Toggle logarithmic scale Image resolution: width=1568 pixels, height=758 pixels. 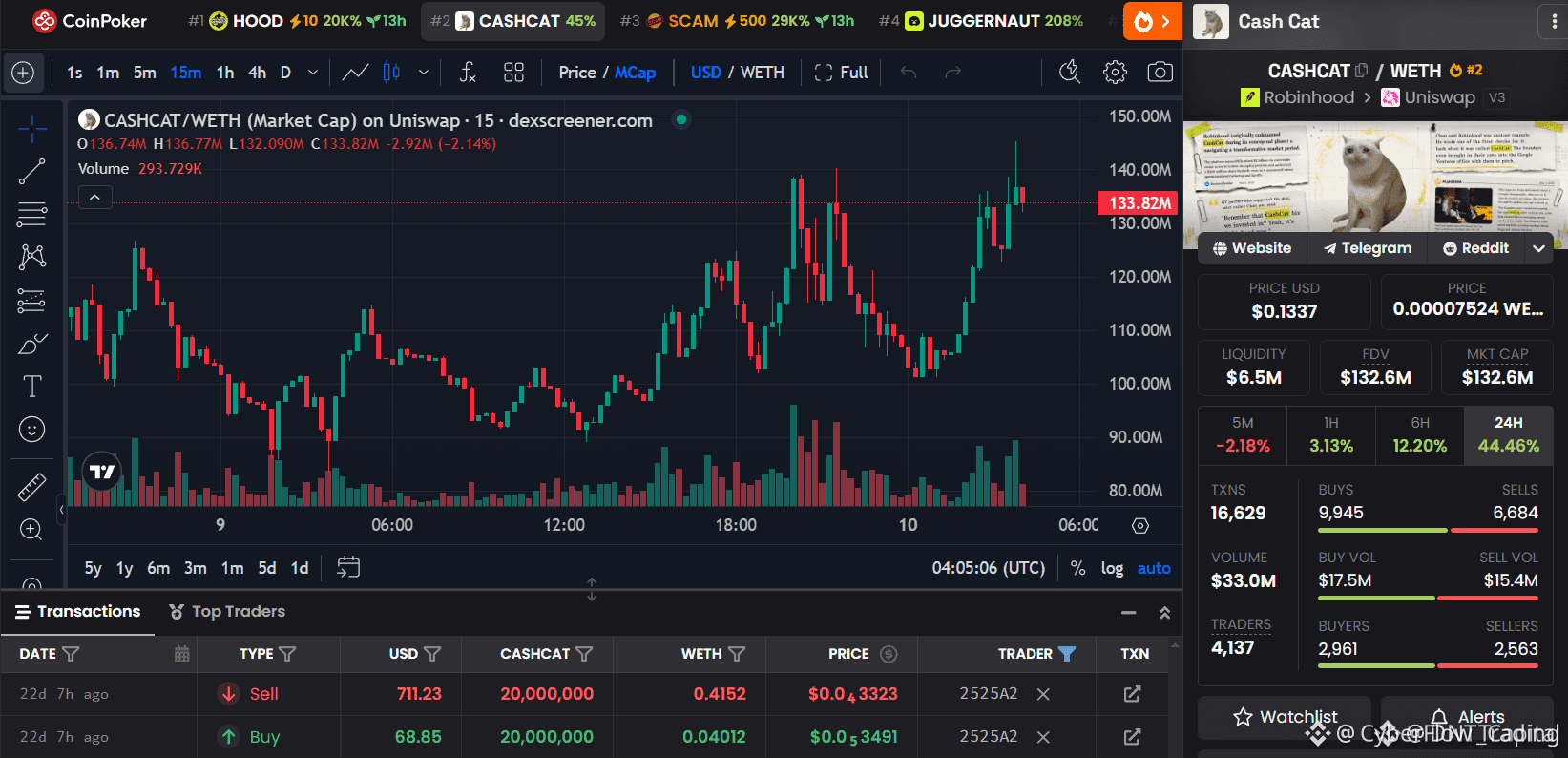(1112, 568)
